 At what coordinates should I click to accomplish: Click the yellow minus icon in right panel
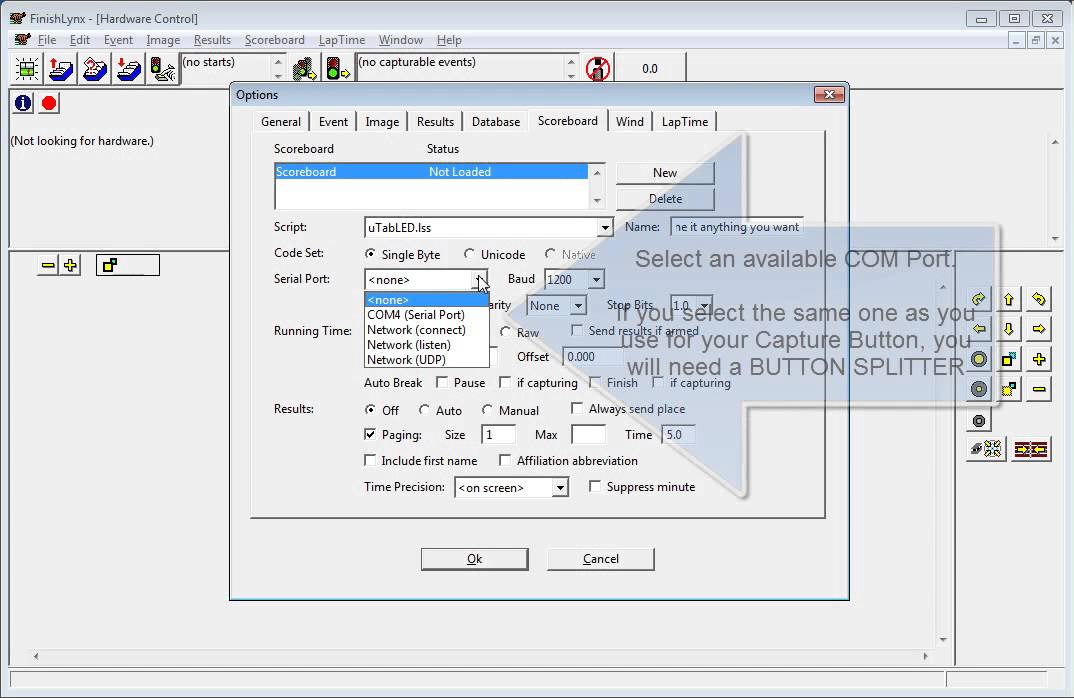pyautogui.click(x=1039, y=390)
